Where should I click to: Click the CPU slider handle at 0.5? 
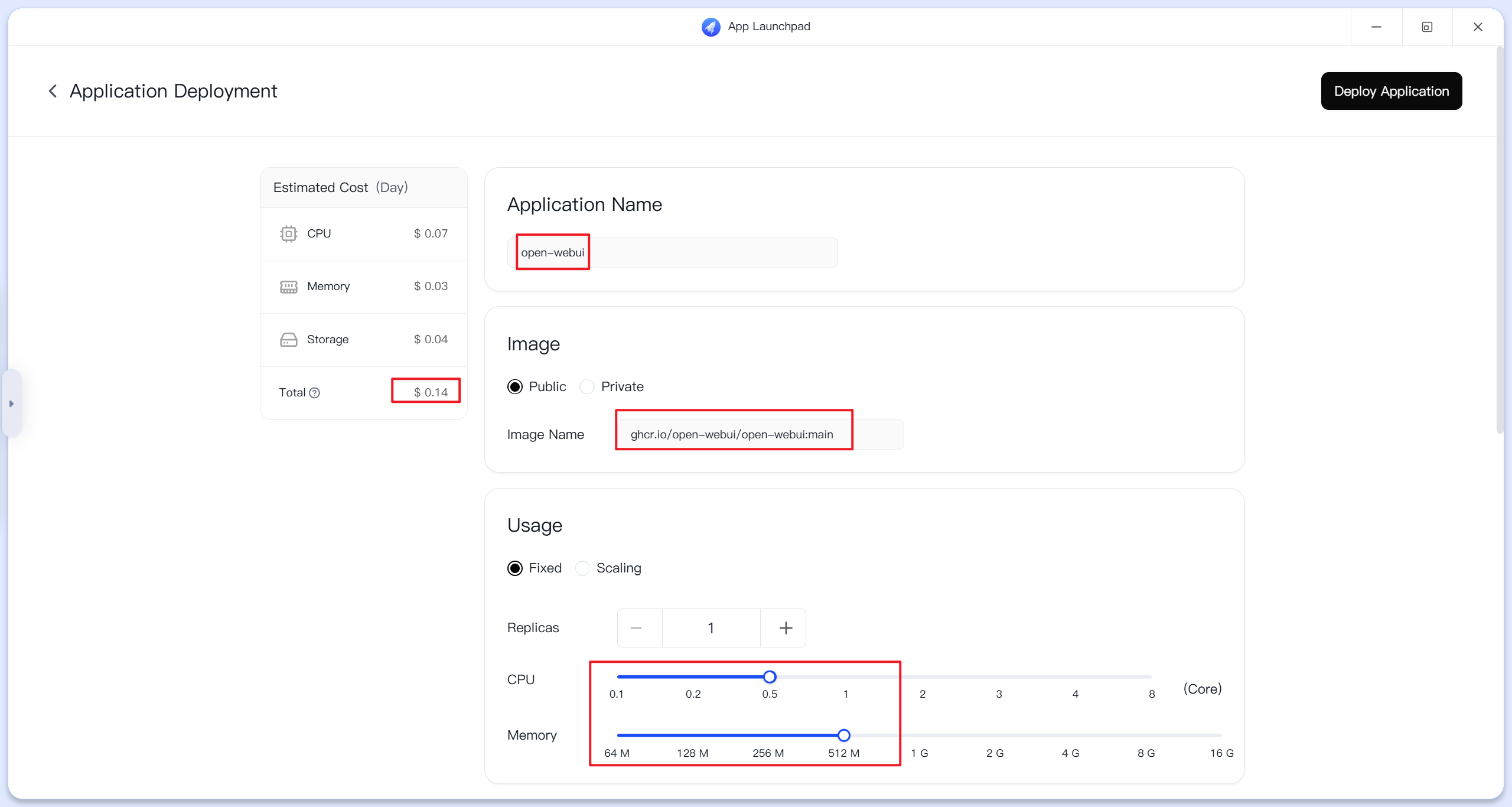tap(770, 677)
